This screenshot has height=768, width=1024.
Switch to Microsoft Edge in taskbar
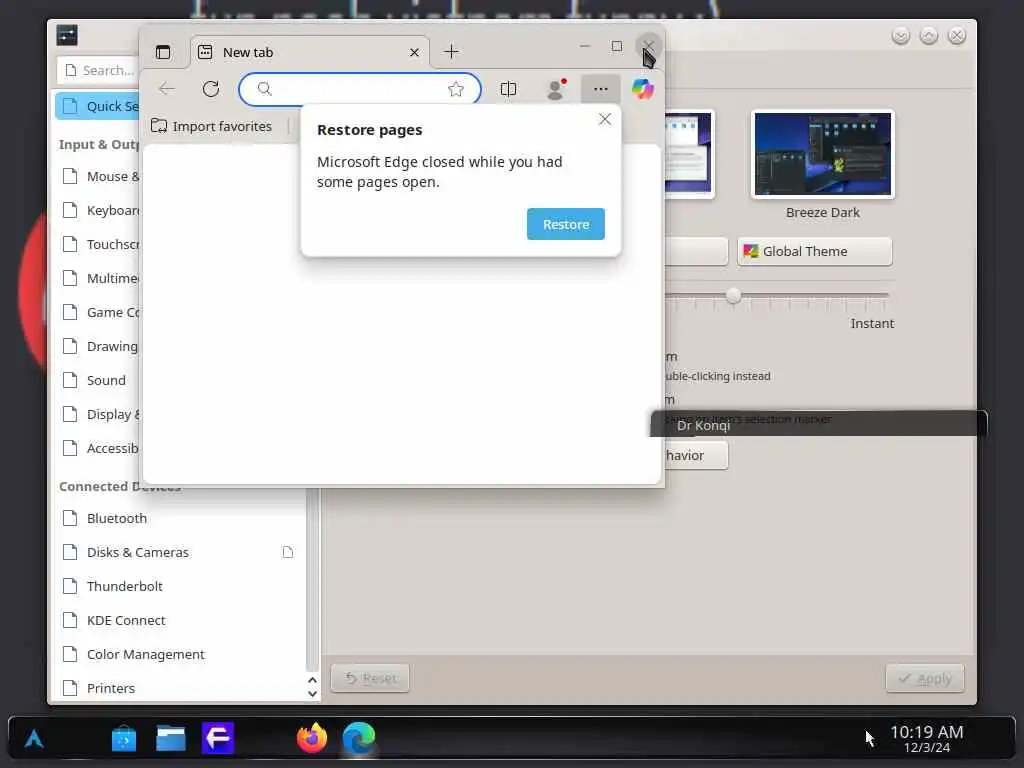point(359,738)
